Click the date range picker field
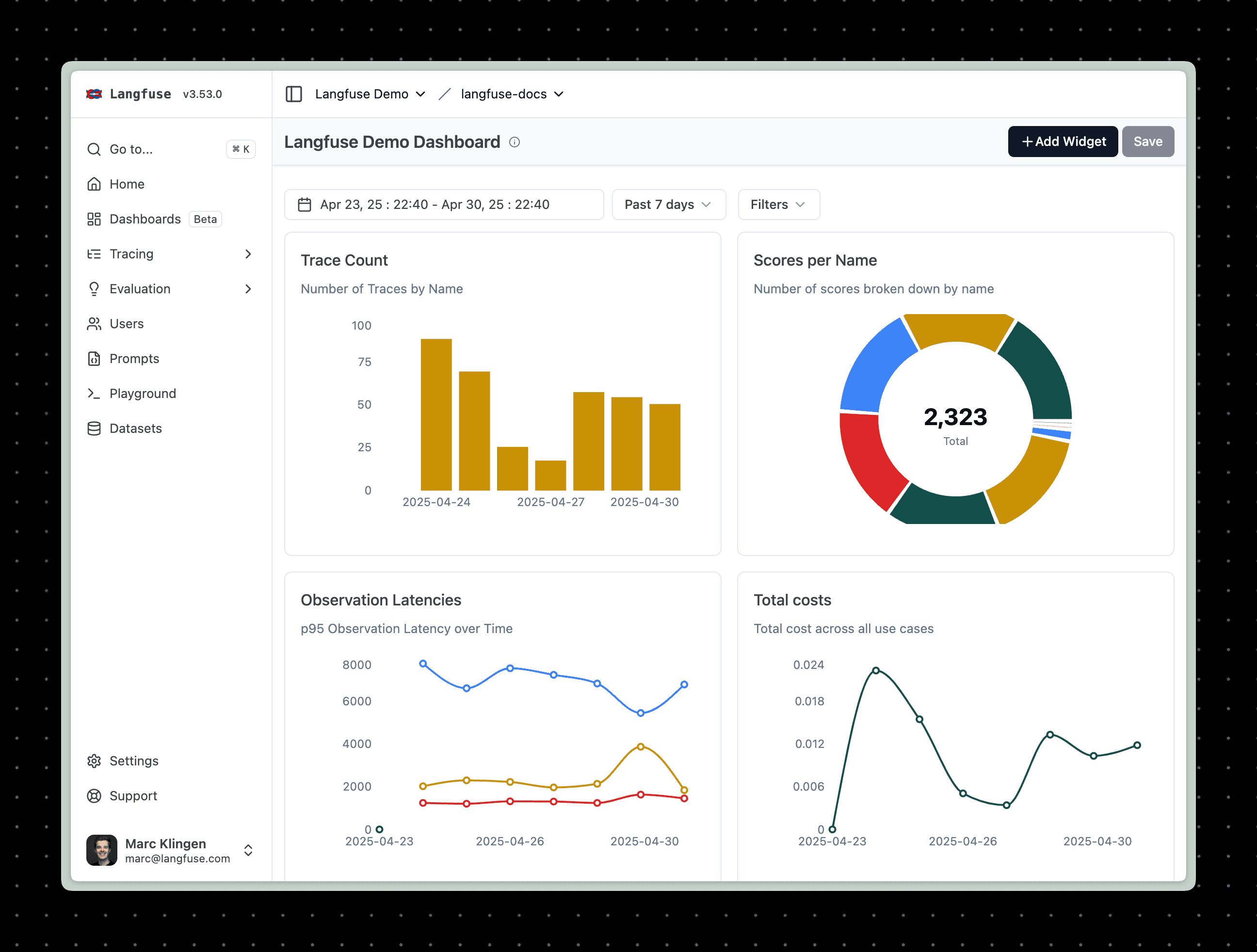 coord(444,205)
